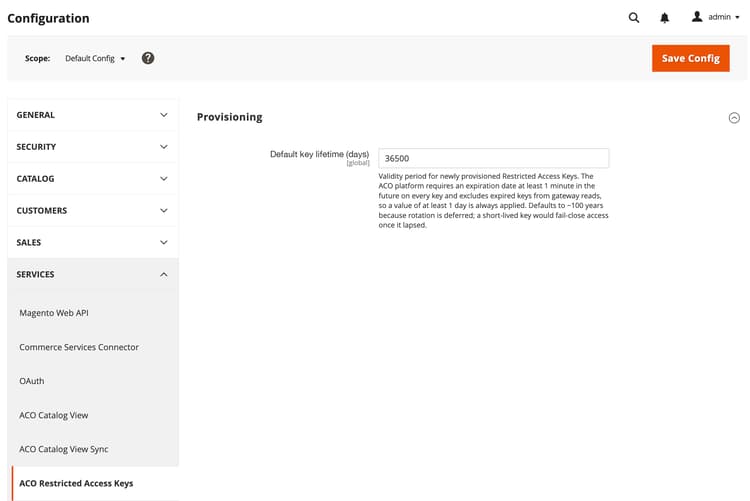Expand the SECURITY configuration section
Viewport: 750px width, 501px height.
pos(93,147)
